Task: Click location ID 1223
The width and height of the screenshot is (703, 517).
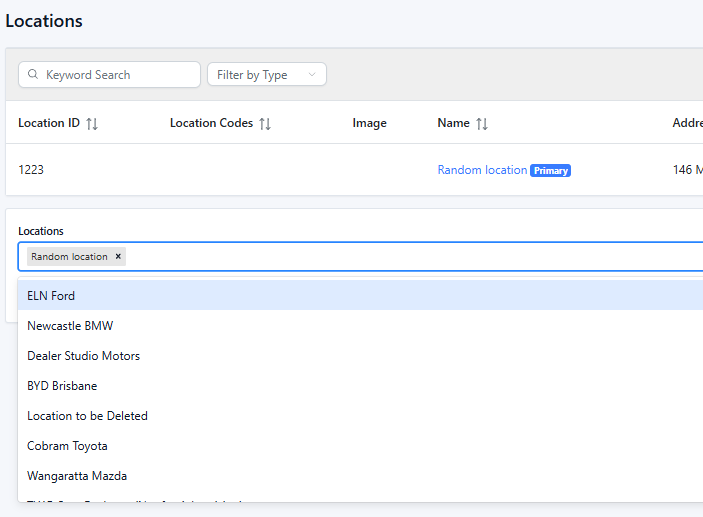Action: [31, 170]
